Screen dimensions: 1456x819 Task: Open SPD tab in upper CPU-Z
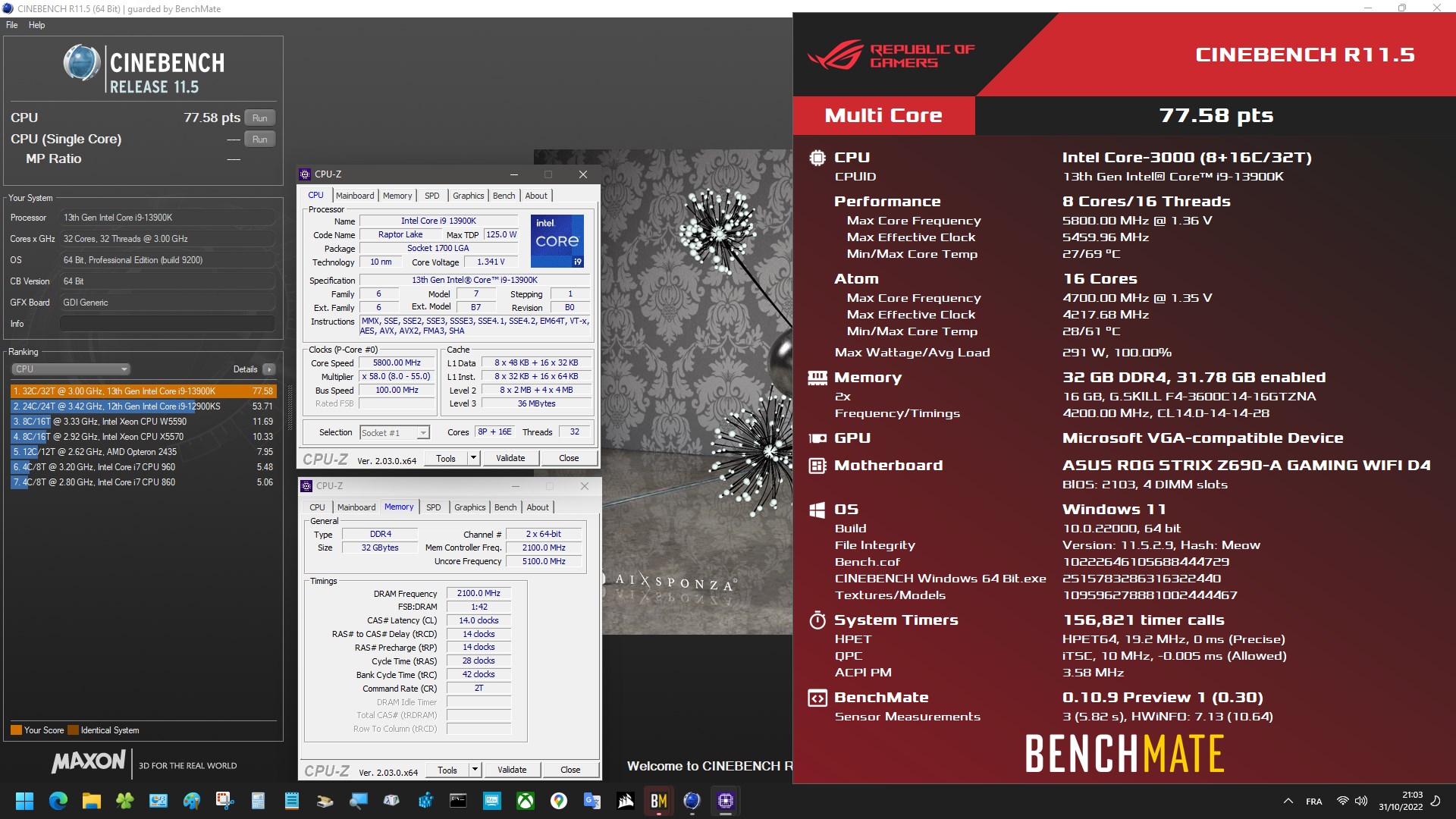432,196
